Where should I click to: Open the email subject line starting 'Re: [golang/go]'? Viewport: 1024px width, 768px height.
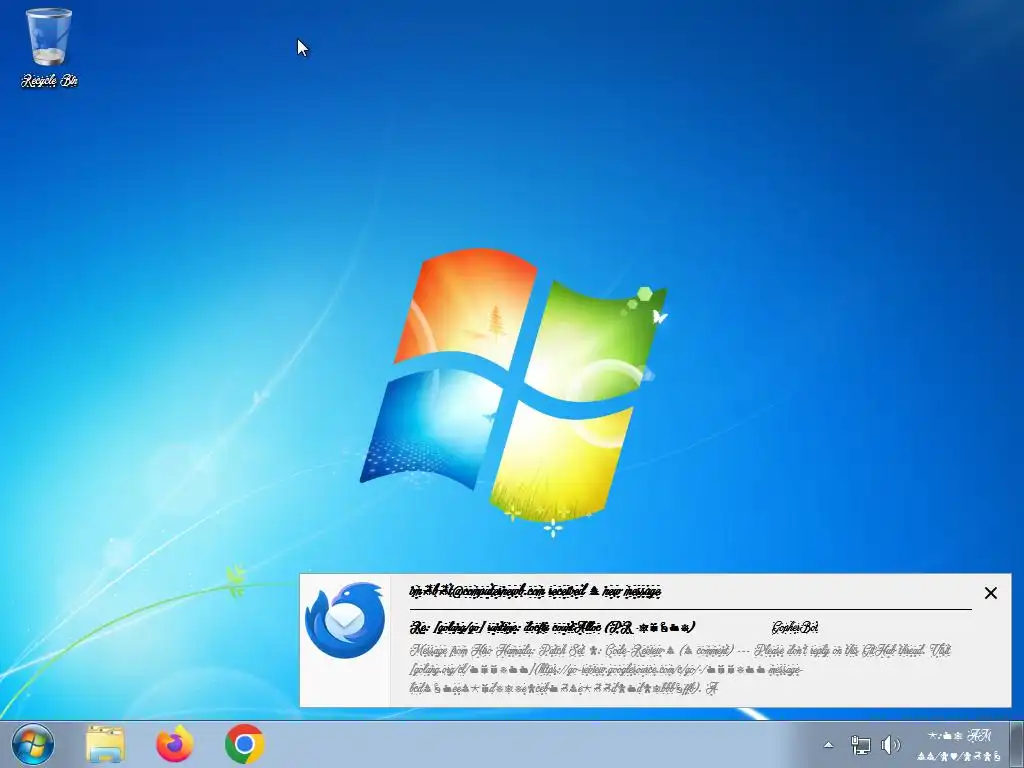click(552, 628)
